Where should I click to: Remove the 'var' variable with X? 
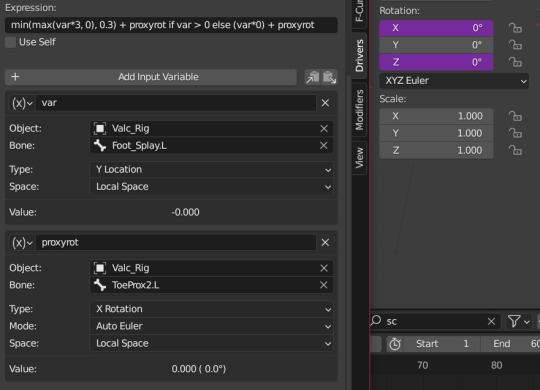(x=325, y=103)
